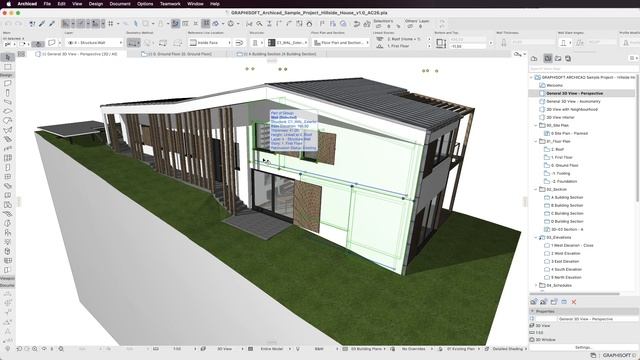Toggle the highlighted Trace button in the toolbar
The image size is (640, 360).
175,24
